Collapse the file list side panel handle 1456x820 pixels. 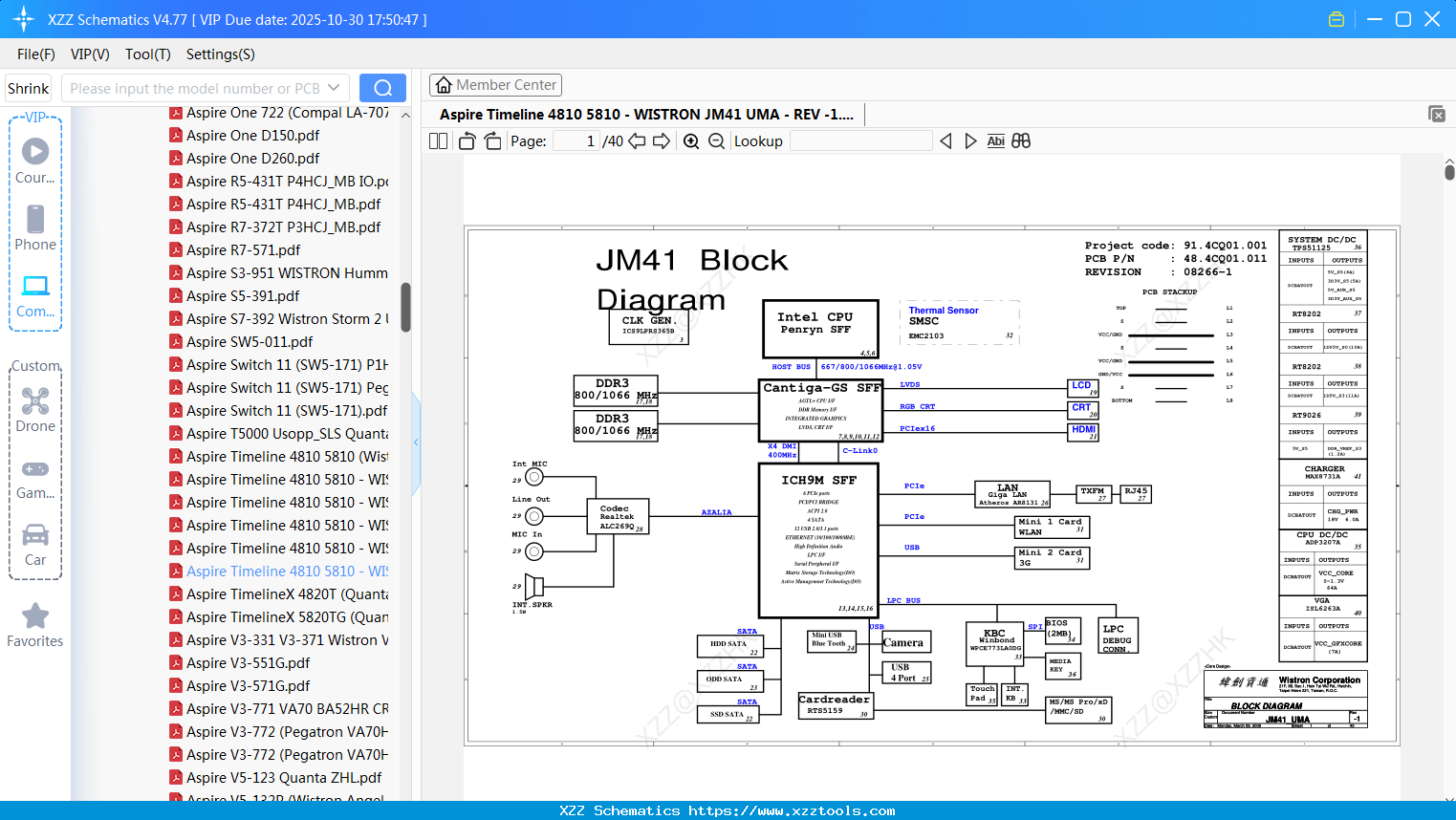click(416, 442)
